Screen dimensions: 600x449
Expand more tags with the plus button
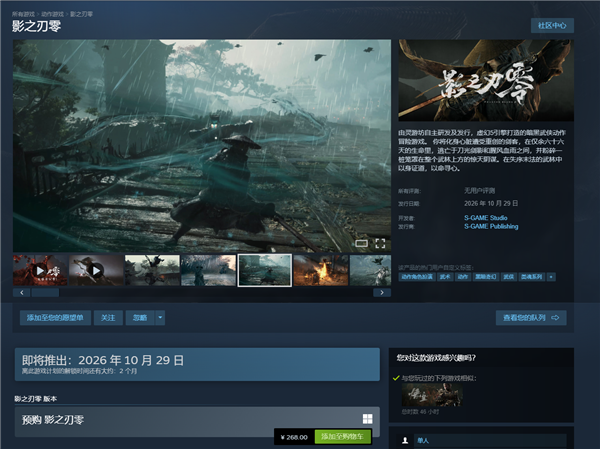point(551,277)
